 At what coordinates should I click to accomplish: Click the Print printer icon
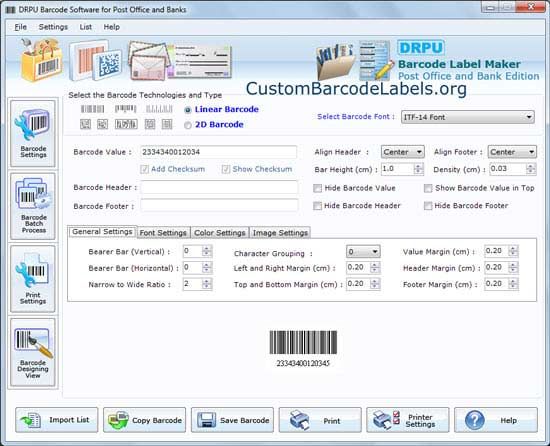(300, 420)
